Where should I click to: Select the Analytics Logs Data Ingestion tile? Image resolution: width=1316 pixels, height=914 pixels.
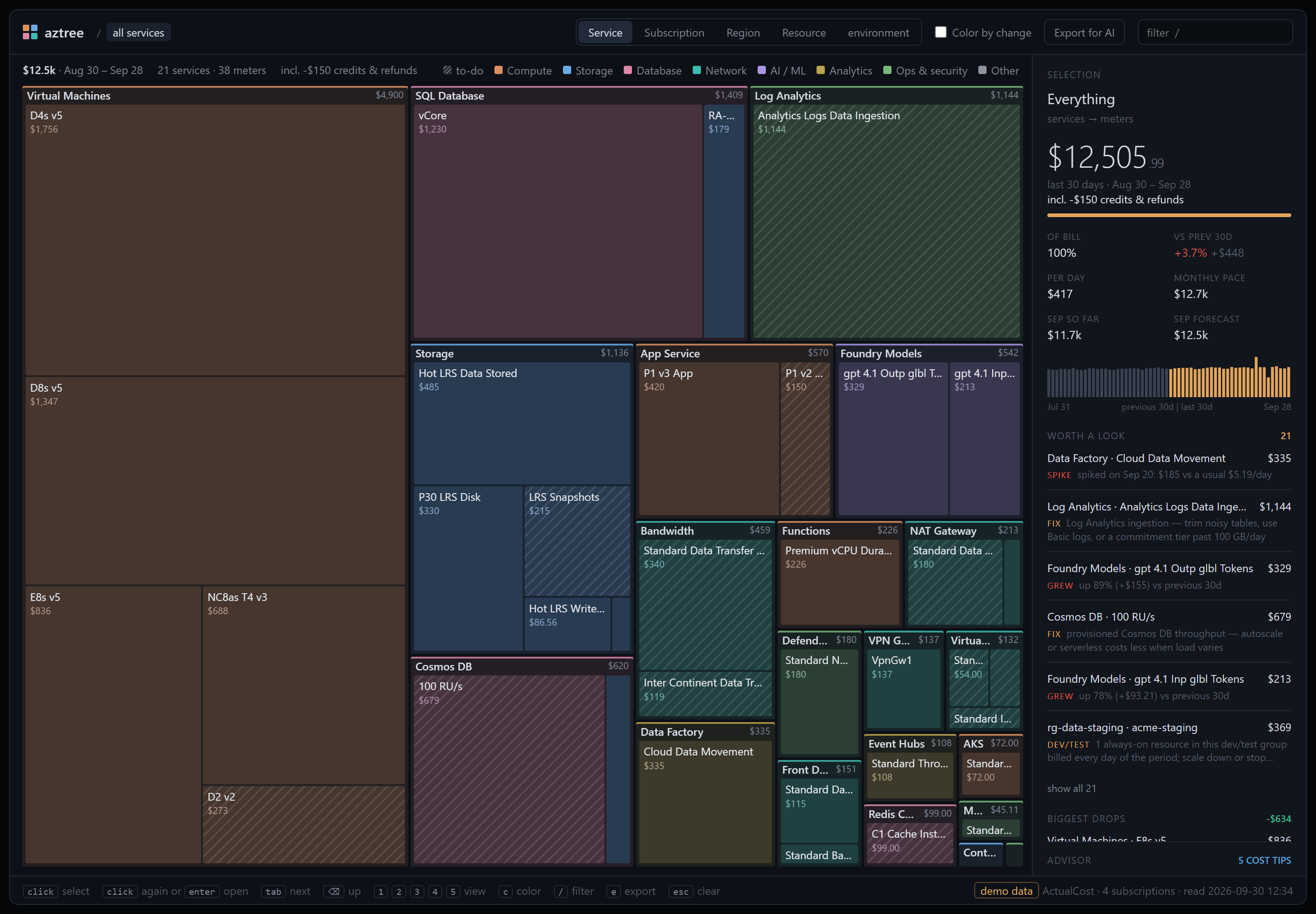pos(886,221)
